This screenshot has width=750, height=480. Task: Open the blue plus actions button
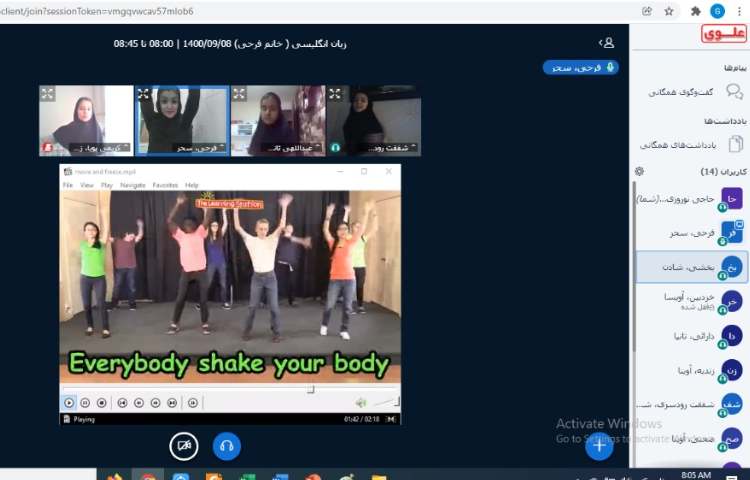pos(598,446)
